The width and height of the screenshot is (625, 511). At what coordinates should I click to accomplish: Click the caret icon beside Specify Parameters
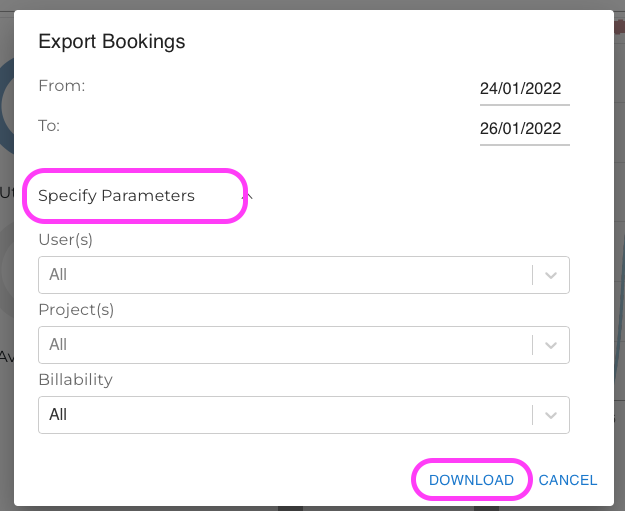tap(248, 196)
